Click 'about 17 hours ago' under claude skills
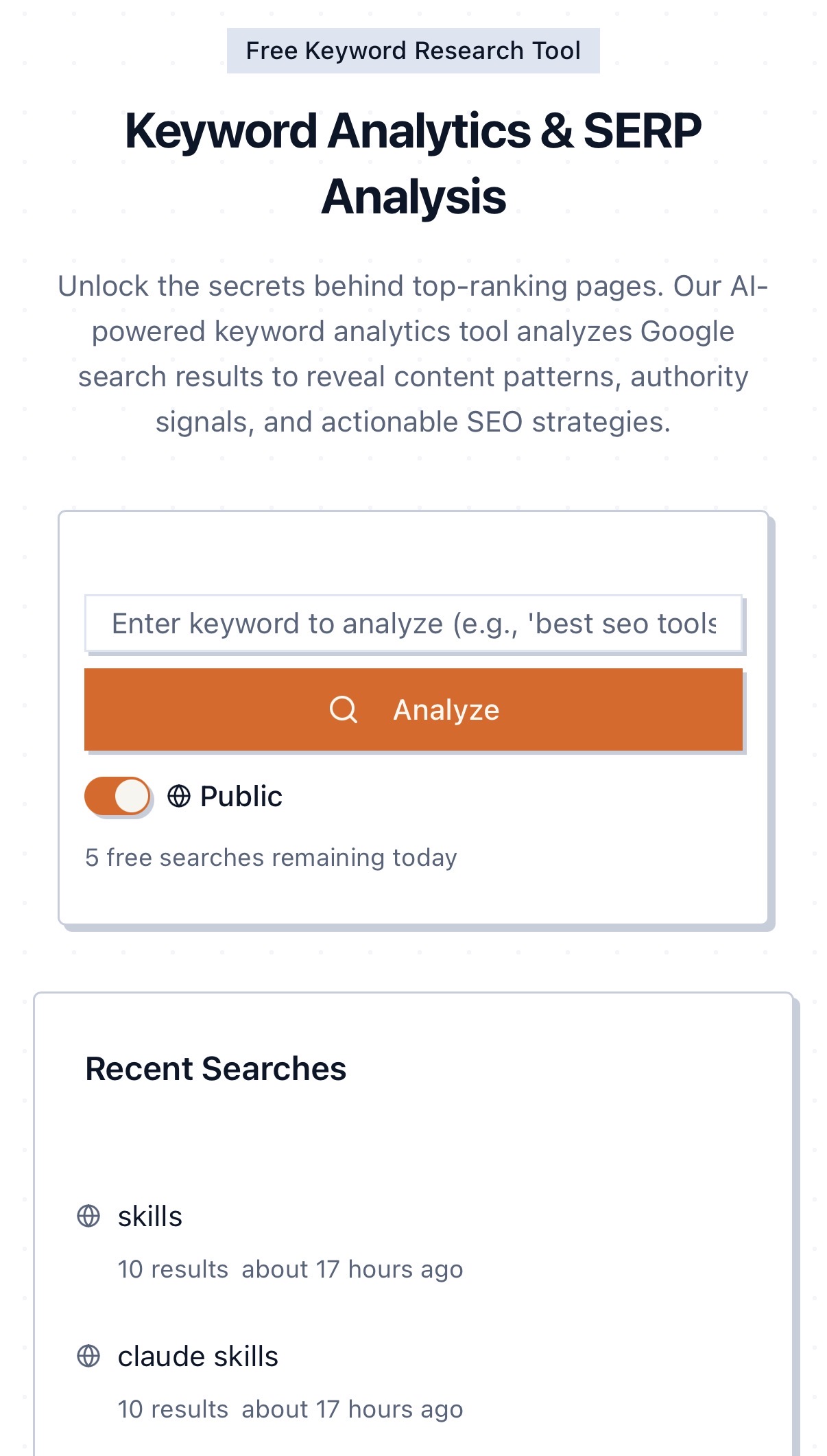The image size is (827, 1456). (x=352, y=1409)
